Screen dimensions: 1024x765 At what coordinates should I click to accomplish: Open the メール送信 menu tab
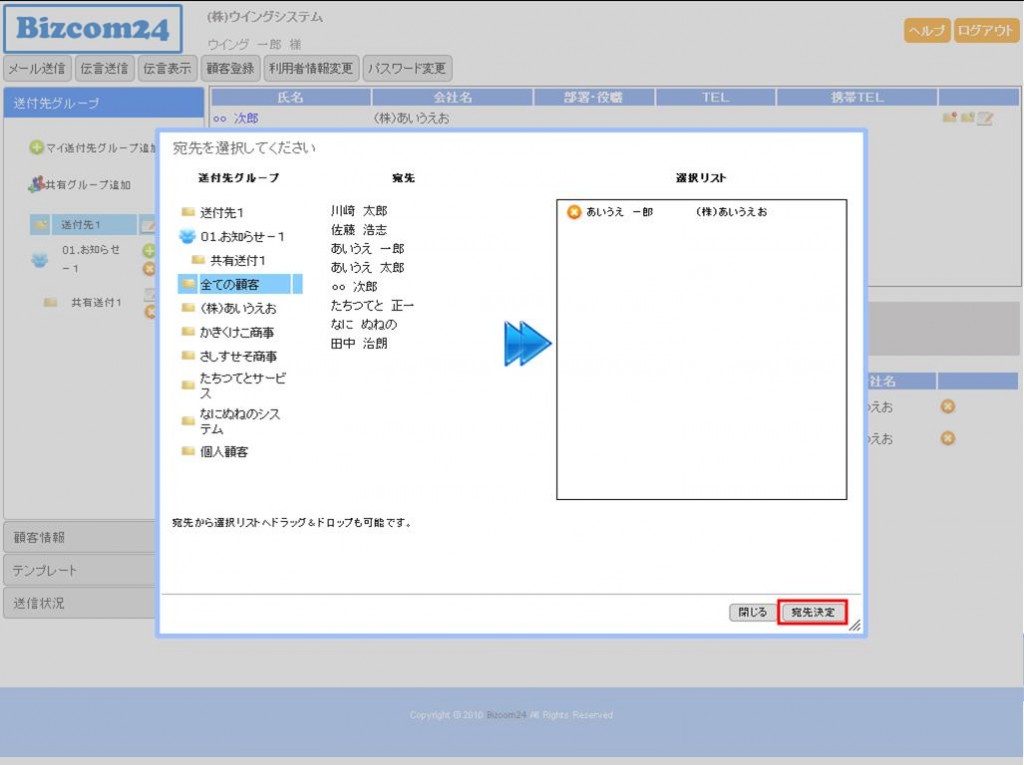pyautogui.click(x=37, y=69)
